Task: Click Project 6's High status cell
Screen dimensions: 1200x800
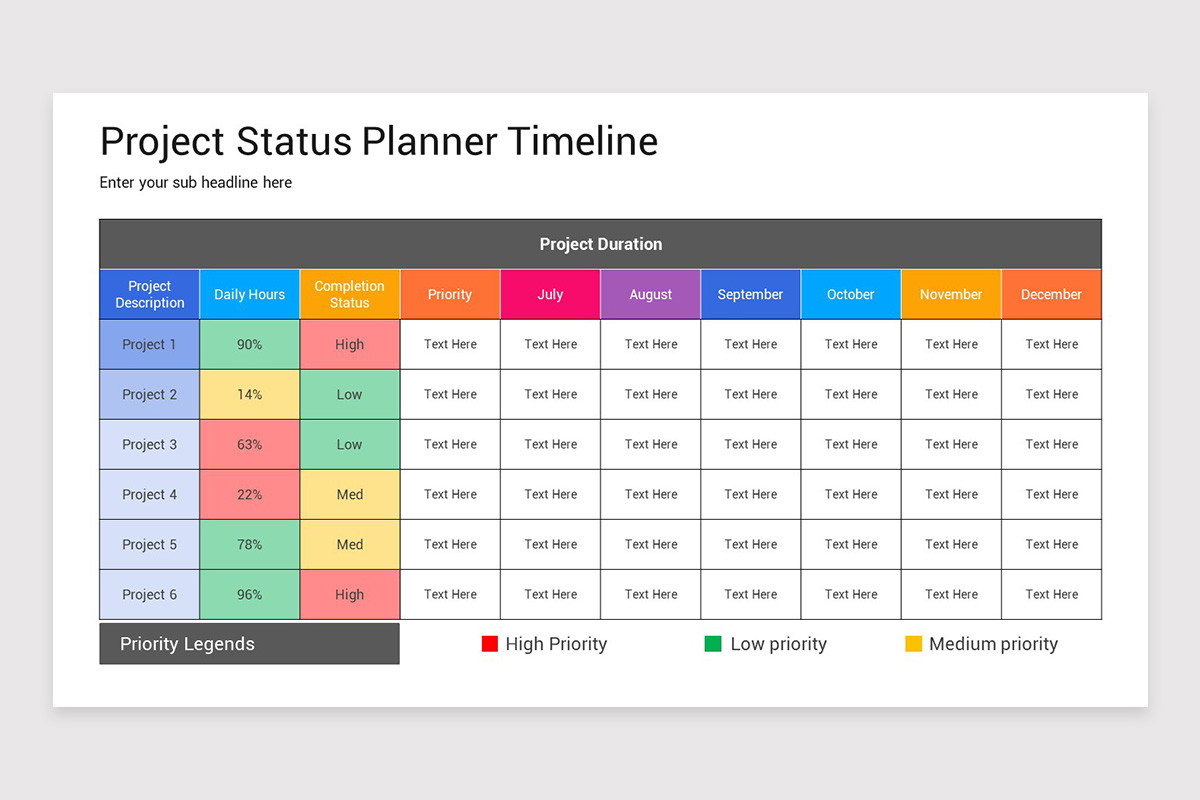Action: pyautogui.click(x=350, y=594)
